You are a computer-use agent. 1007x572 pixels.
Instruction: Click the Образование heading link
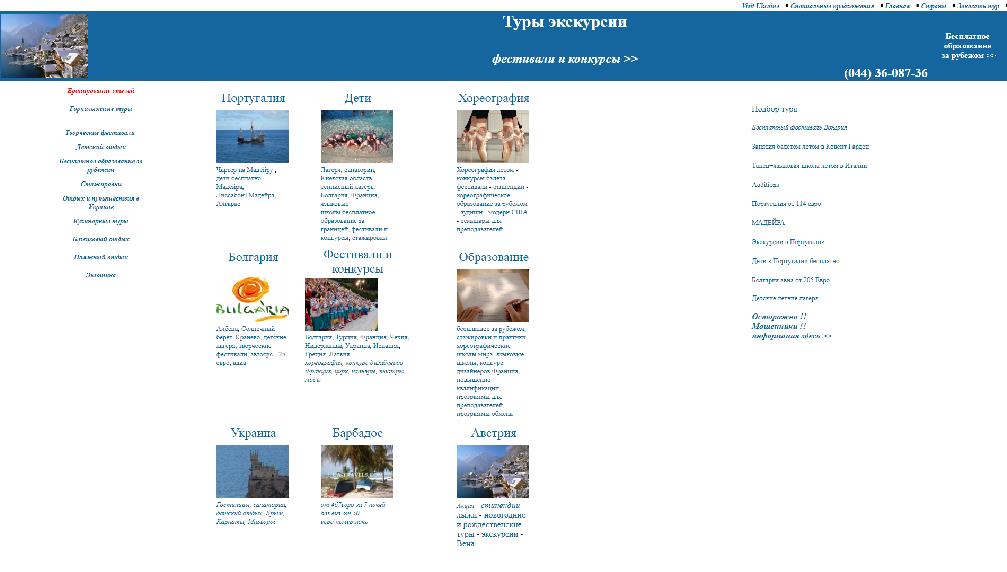pyautogui.click(x=493, y=257)
